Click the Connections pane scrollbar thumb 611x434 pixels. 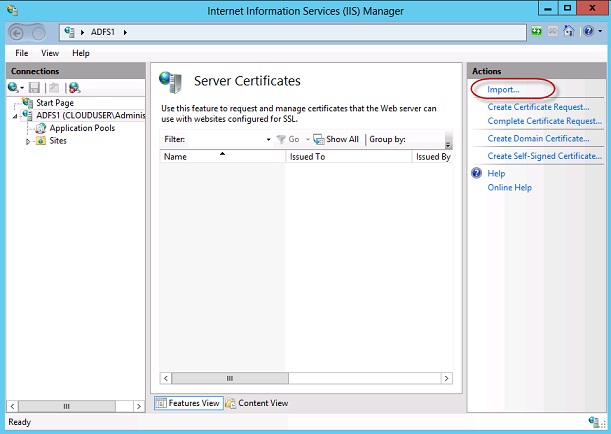tap(67, 406)
